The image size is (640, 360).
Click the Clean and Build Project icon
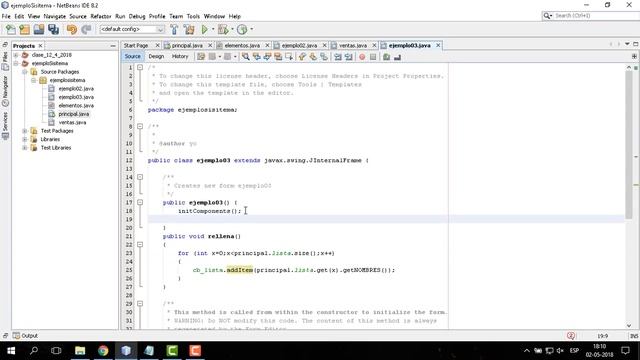[x=189, y=29]
